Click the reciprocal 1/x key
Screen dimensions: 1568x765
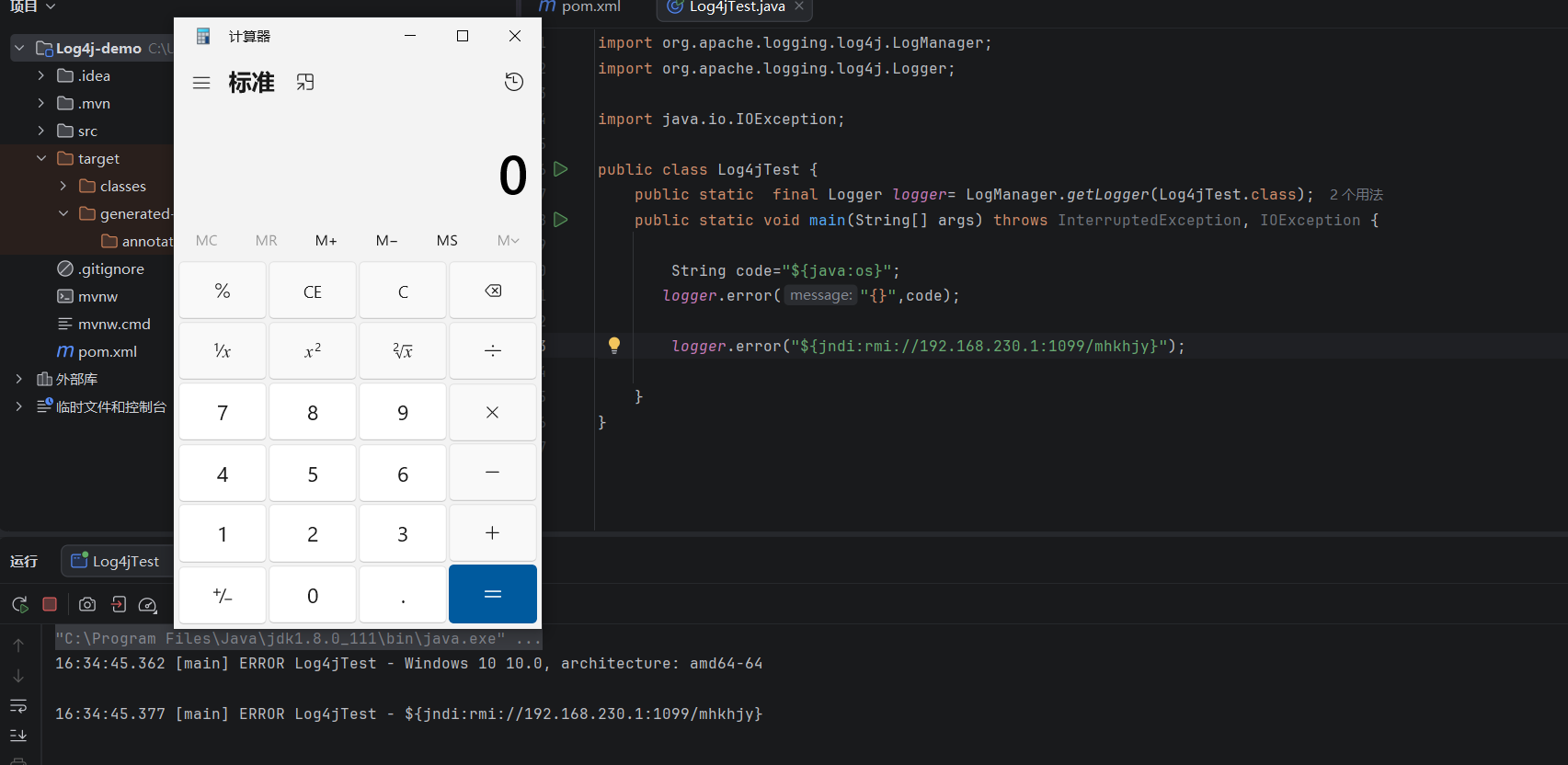[x=223, y=350]
